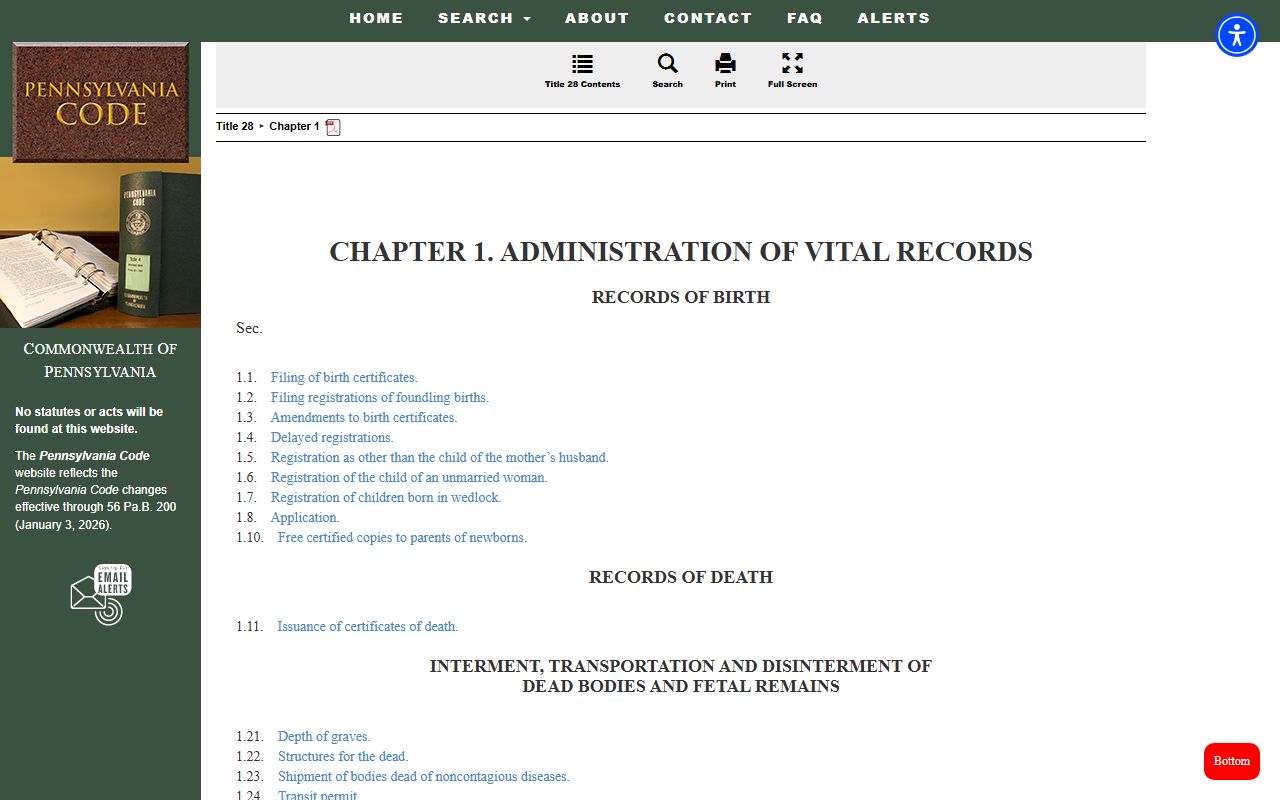
Task: Open section 1.1 Filing of birth certificates
Action: click(344, 377)
